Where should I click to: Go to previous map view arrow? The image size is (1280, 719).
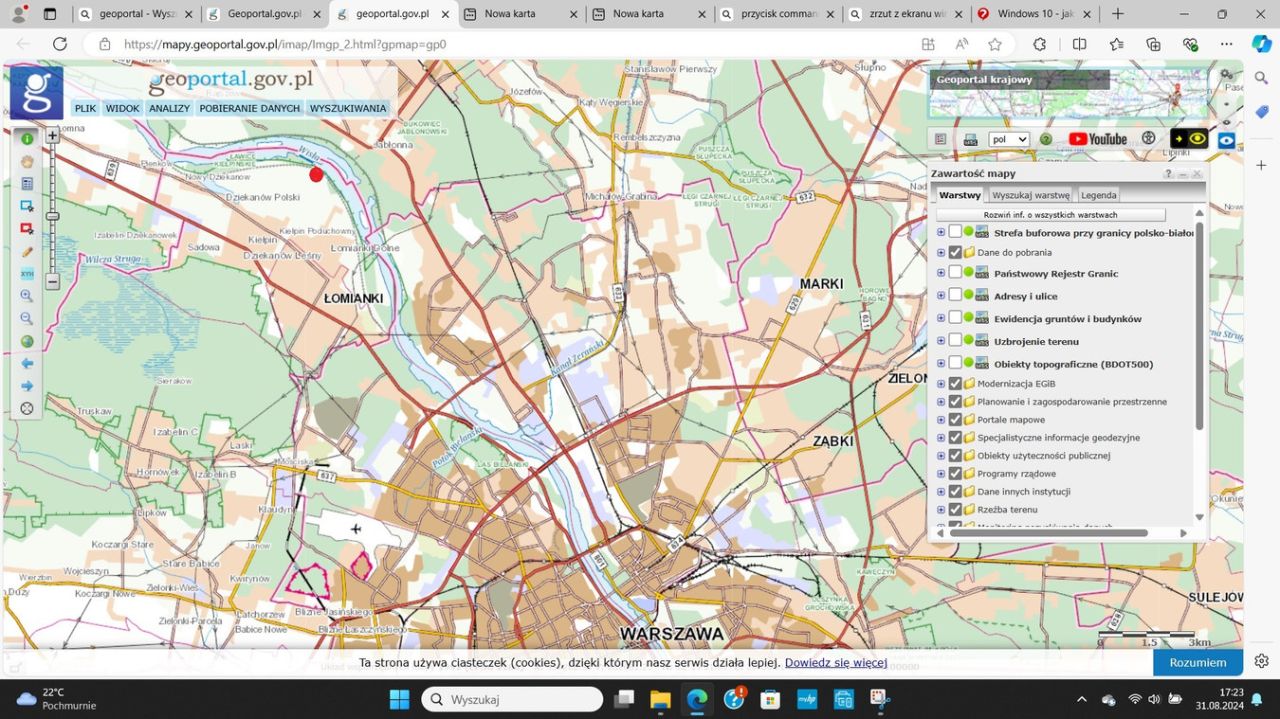tap(27, 364)
